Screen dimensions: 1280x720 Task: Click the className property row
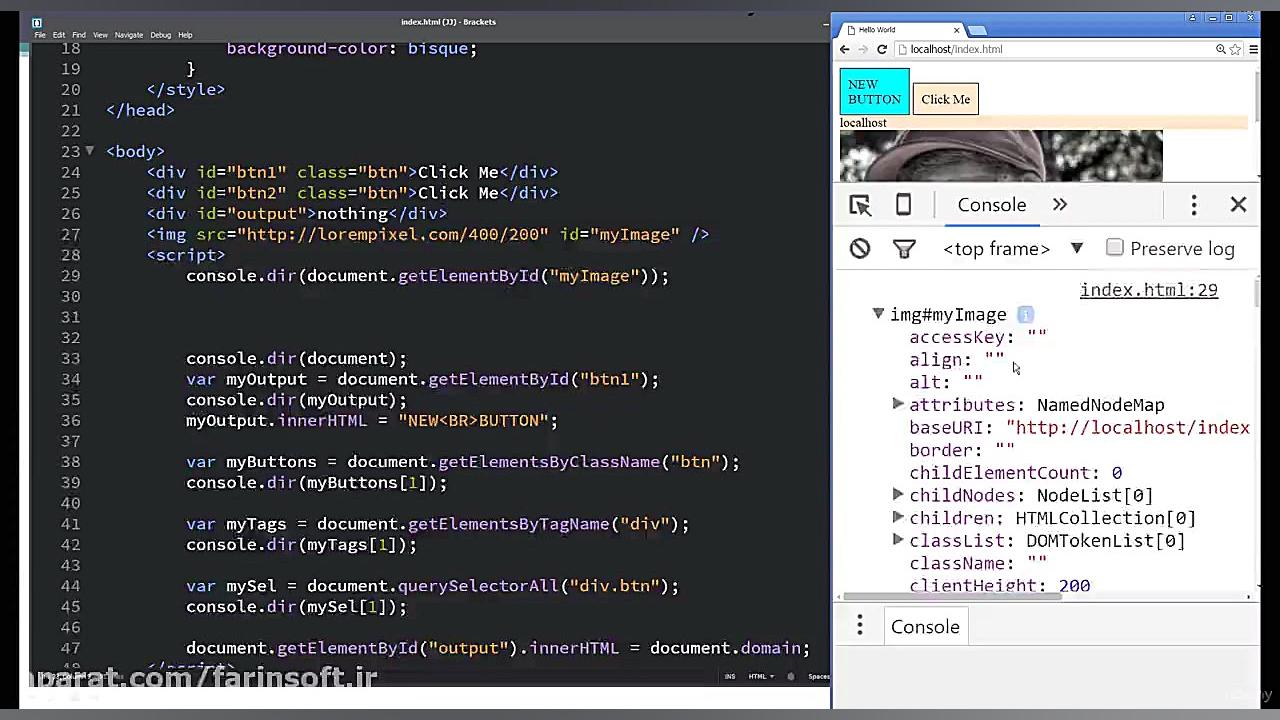click(978, 563)
